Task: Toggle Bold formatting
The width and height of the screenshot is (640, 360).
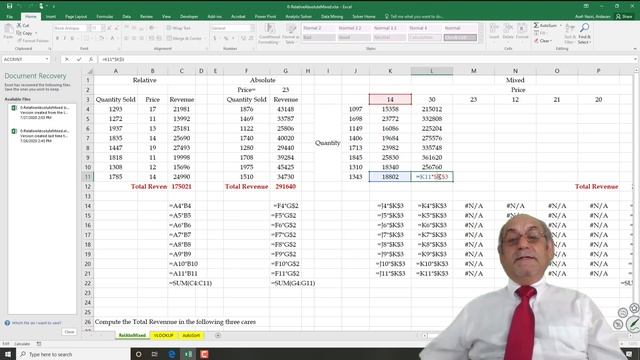Action: click(57, 38)
